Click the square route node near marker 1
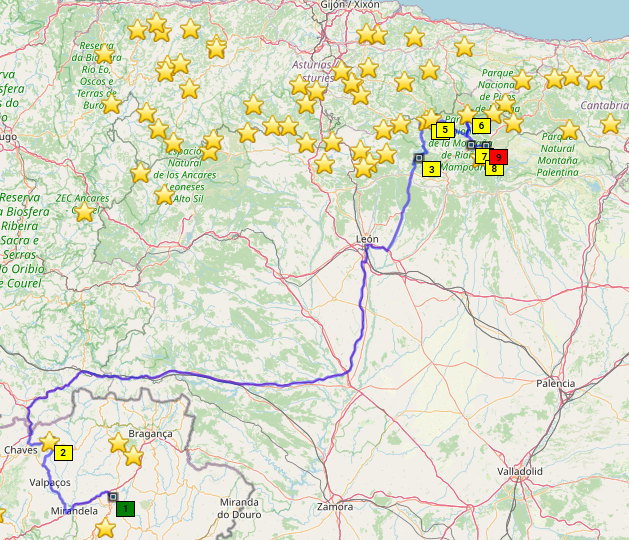 (x=112, y=496)
